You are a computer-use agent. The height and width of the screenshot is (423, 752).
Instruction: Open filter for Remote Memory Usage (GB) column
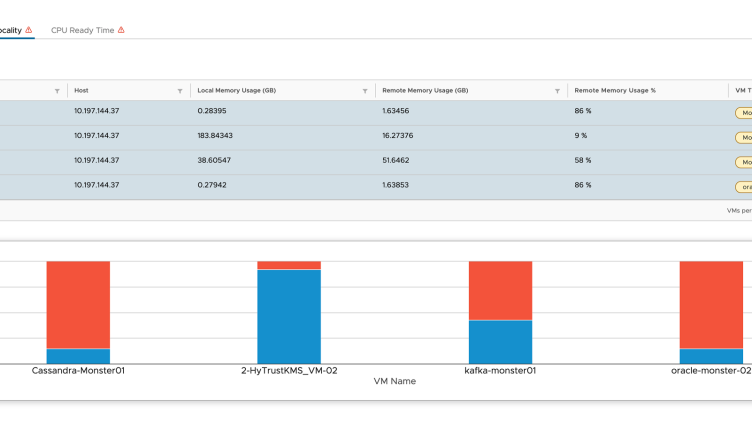coord(557,91)
